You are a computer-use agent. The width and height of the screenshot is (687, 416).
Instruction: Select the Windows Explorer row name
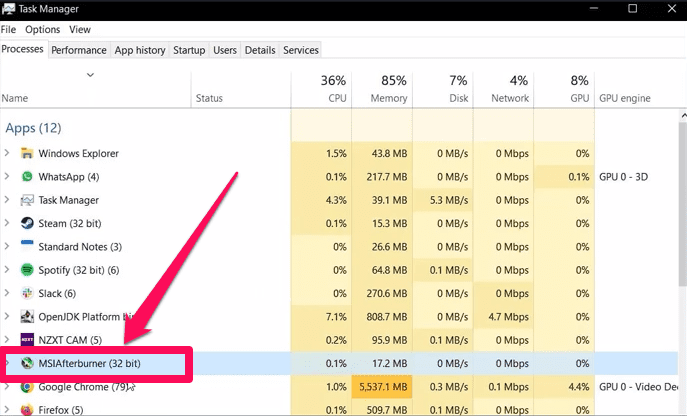coord(78,153)
